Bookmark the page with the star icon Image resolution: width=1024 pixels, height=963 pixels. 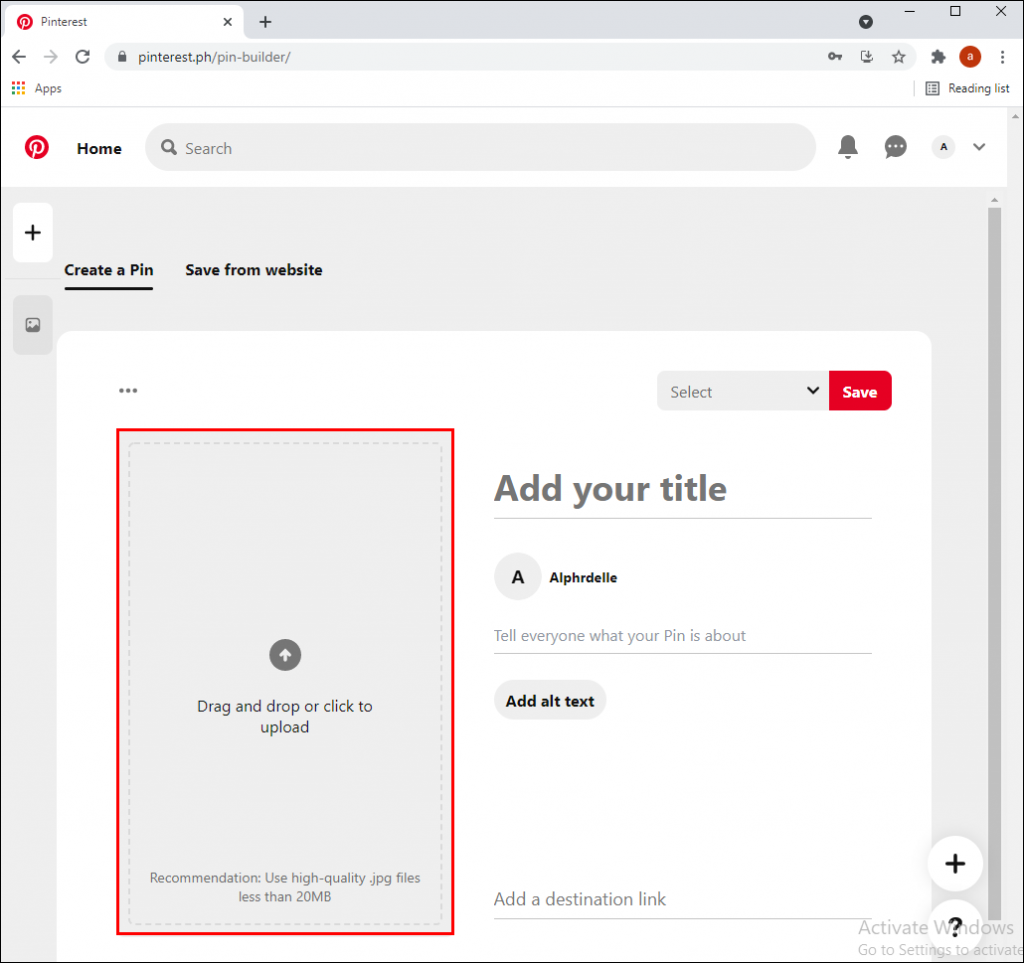click(899, 57)
